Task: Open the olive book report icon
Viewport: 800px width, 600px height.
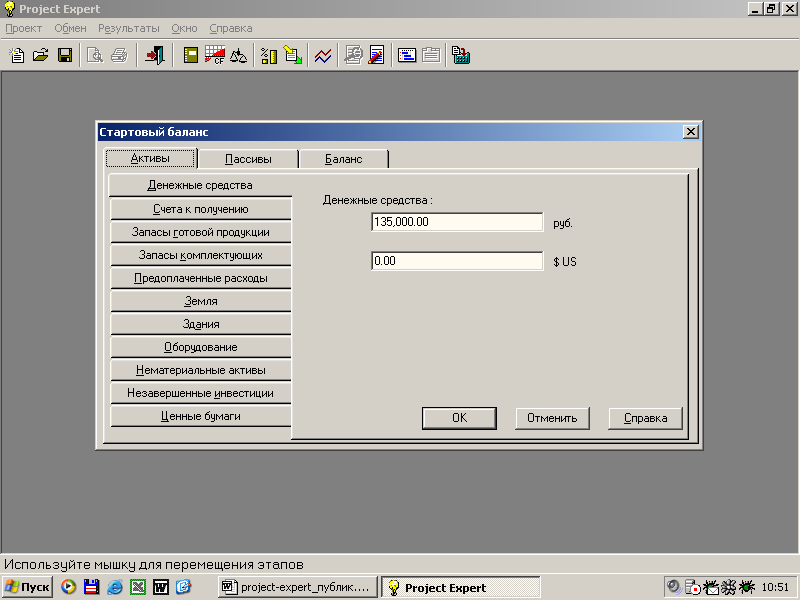Action: pos(191,55)
